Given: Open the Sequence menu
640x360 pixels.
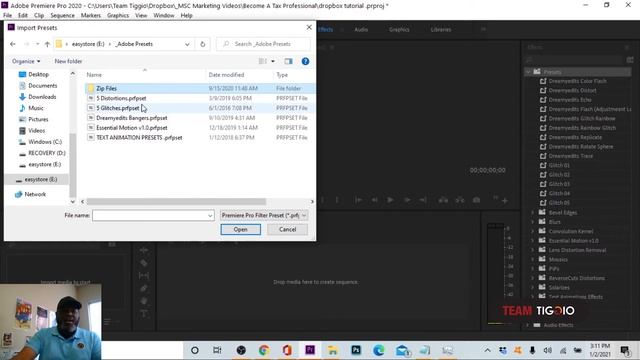Looking at the screenshot, I should point(62,16).
